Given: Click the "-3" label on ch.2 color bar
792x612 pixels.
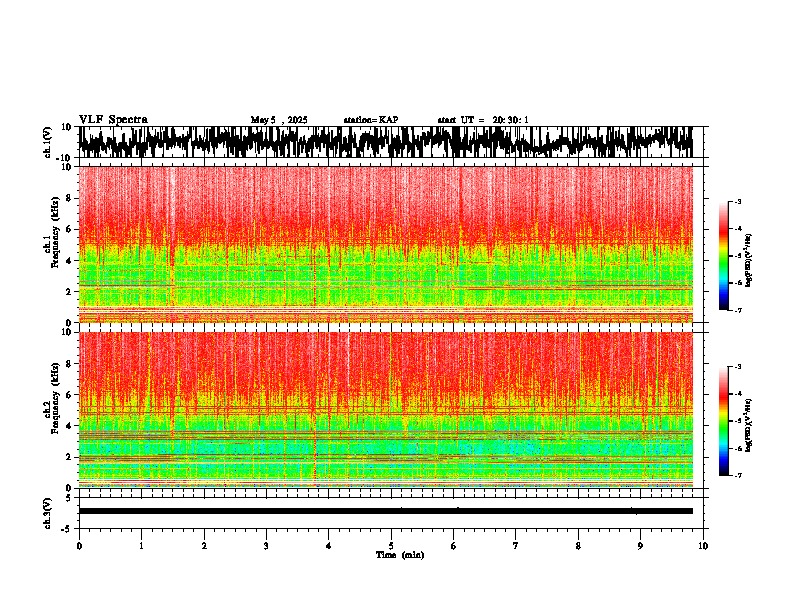Looking at the screenshot, I should pyautogui.click(x=738, y=367).
